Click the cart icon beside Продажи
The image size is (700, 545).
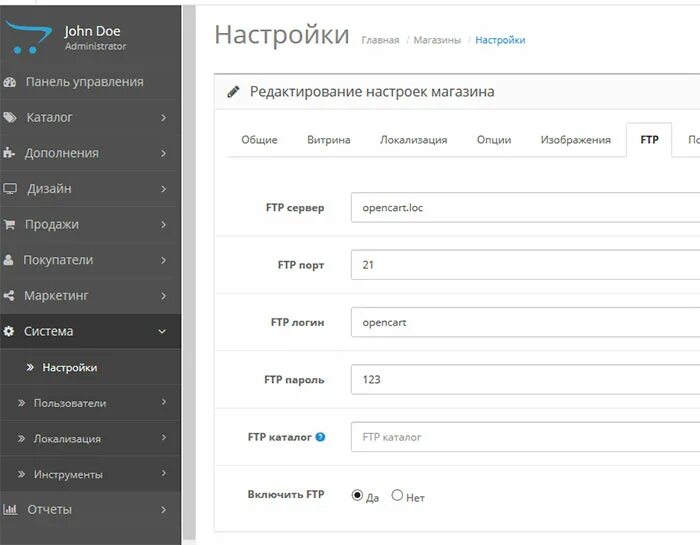(9, 224)
